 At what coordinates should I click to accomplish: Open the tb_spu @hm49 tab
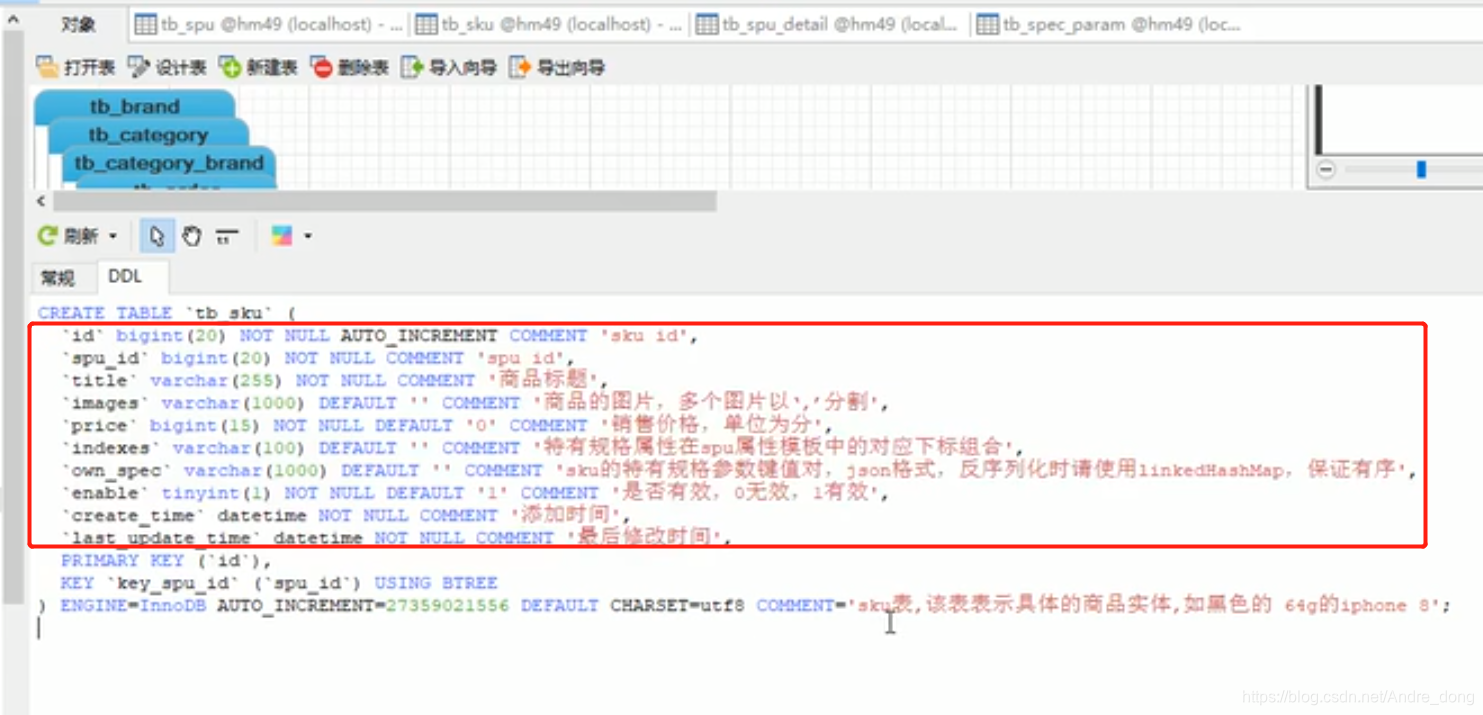(x=269, y=24)
